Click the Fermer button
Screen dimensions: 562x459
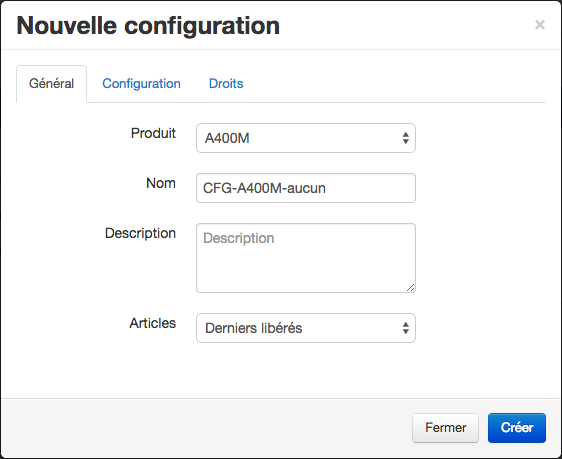(x=445, y=428)
